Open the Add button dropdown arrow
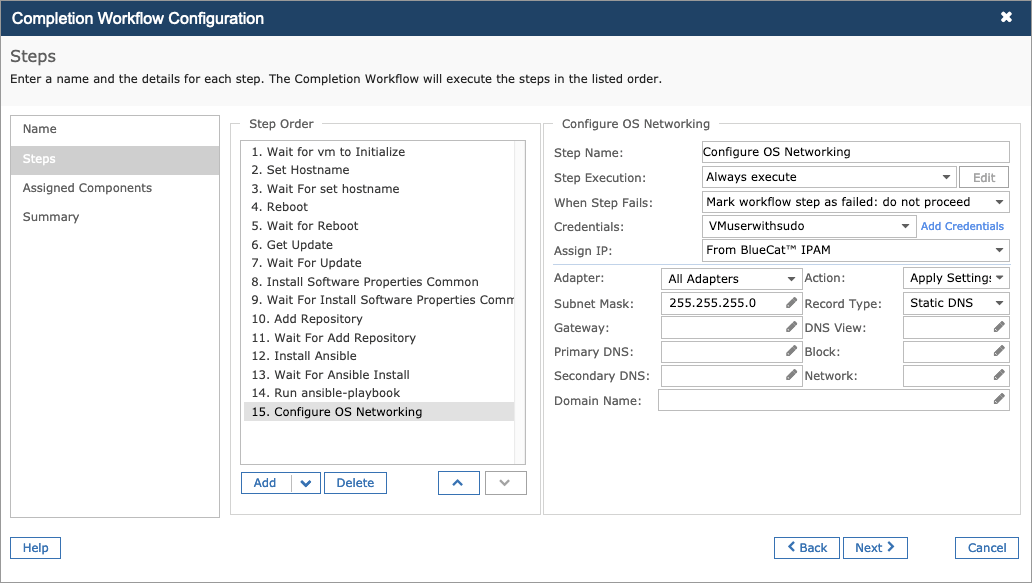 point(305,483)
